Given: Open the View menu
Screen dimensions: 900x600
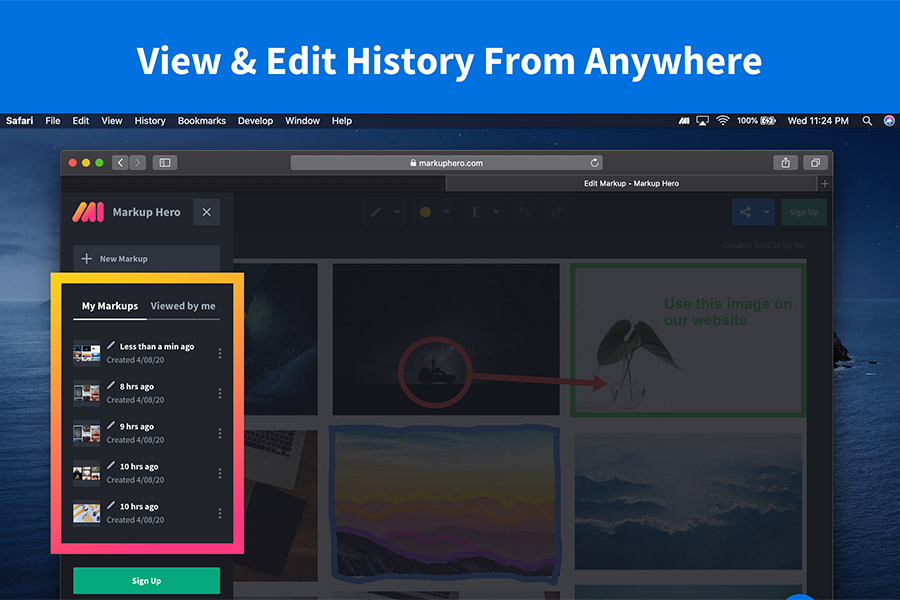Looking at the screenshot, I should (x=112, y=121).
